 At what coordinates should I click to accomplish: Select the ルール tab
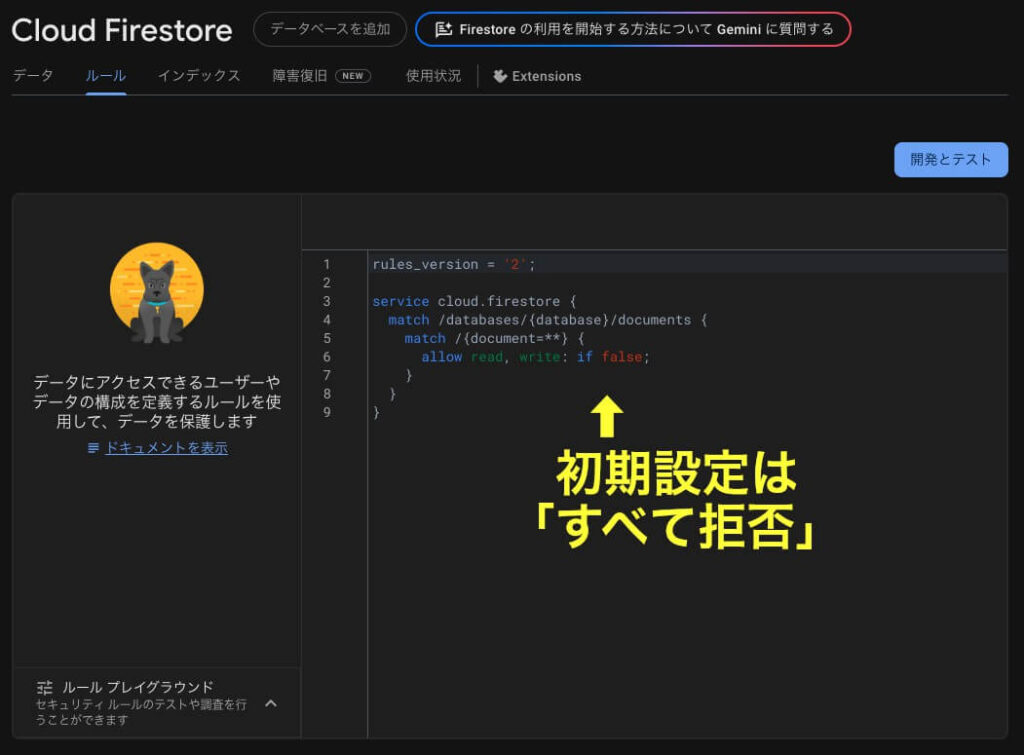(106, 76)
